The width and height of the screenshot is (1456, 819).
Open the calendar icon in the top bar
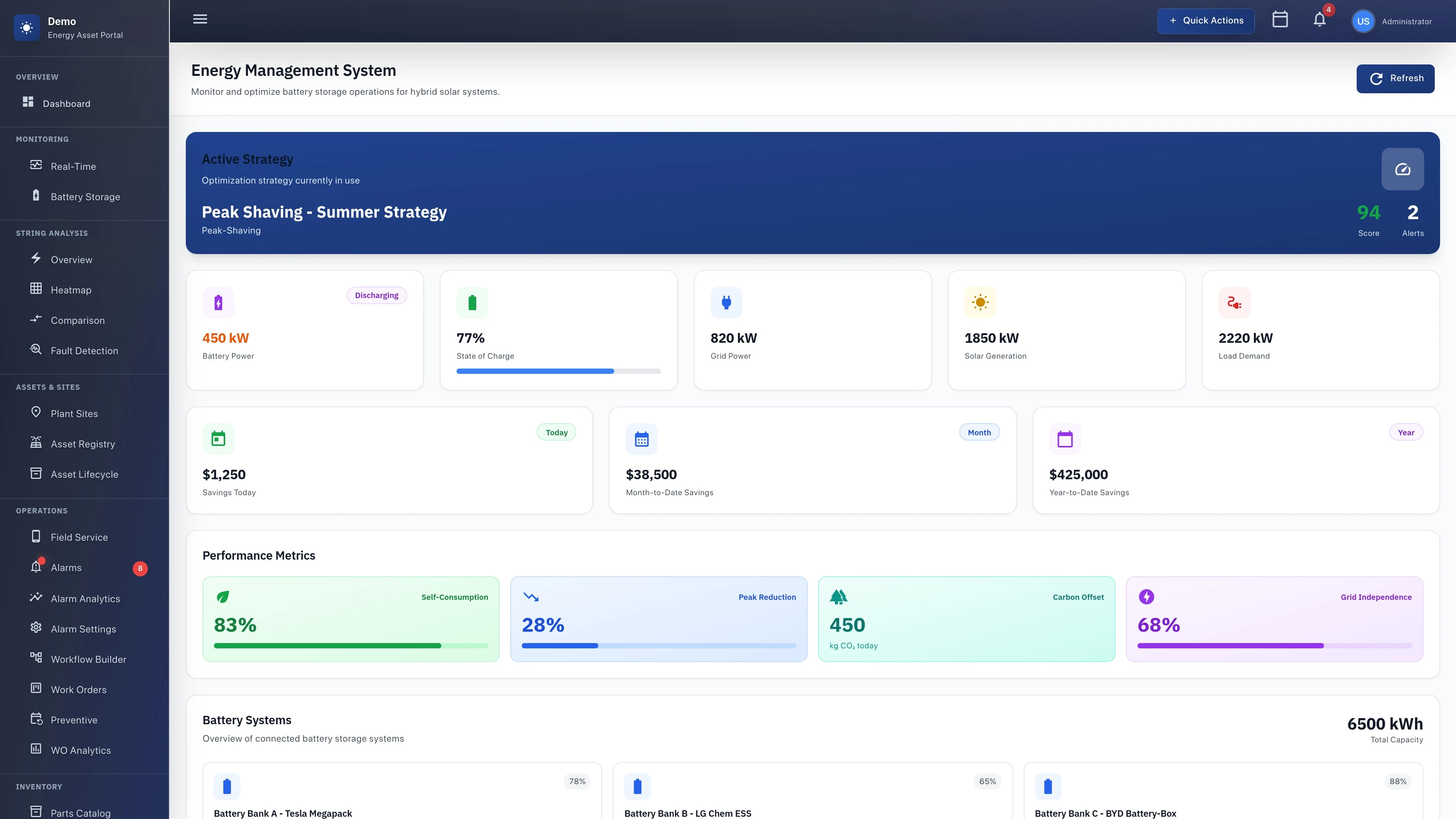(1280, 19)
